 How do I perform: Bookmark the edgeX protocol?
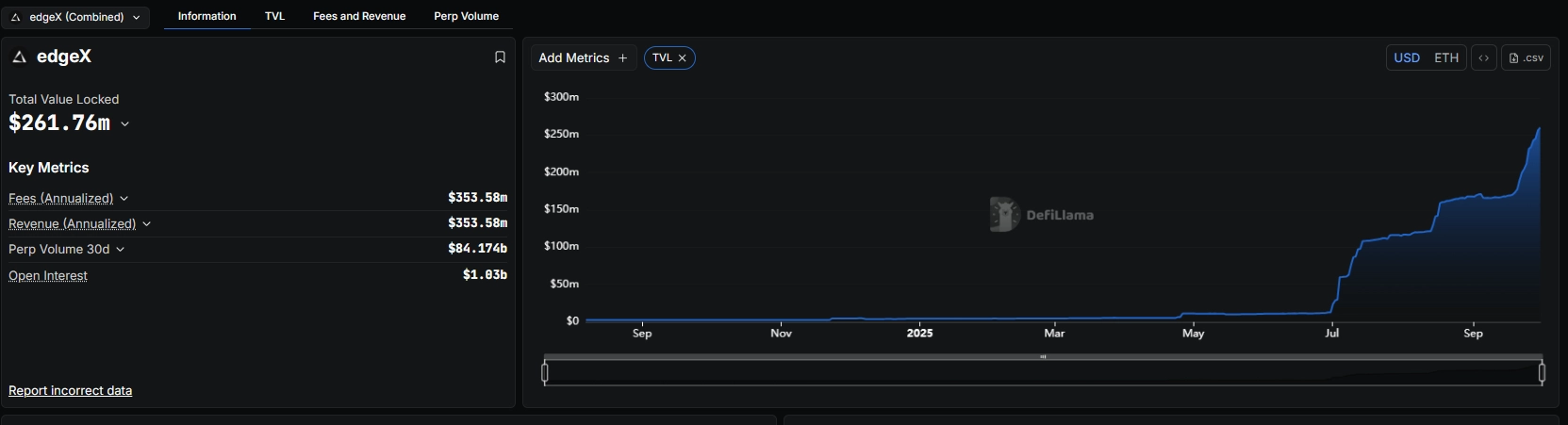coord(500,57)
